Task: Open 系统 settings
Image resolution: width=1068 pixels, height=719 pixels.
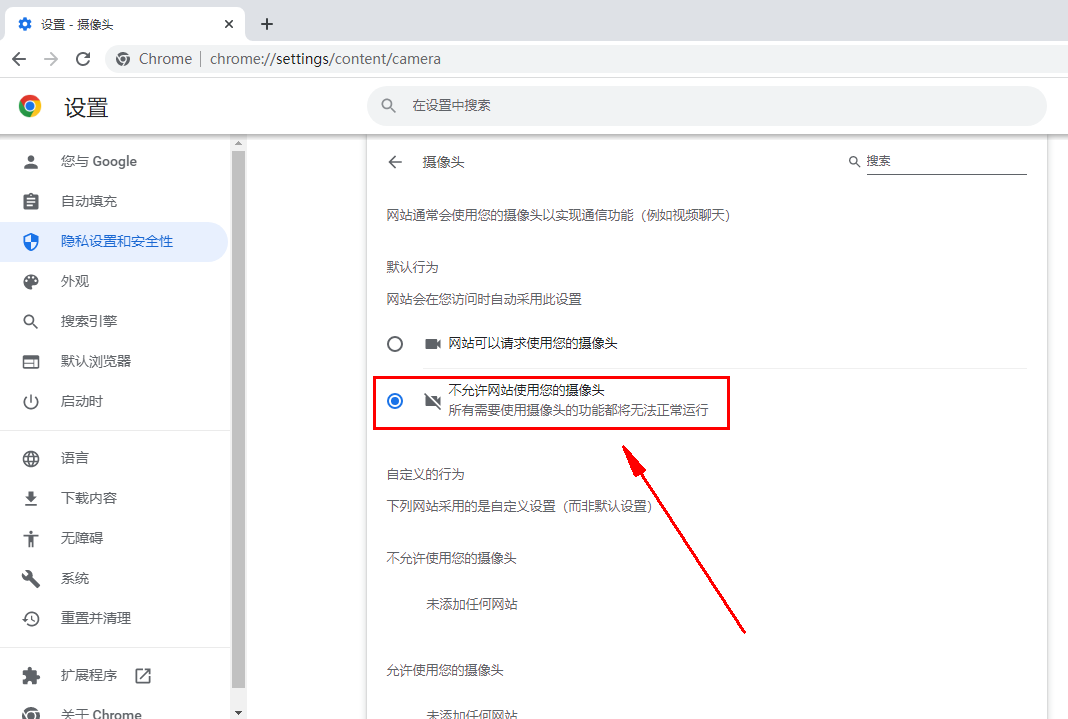Action: click(114, 578)
